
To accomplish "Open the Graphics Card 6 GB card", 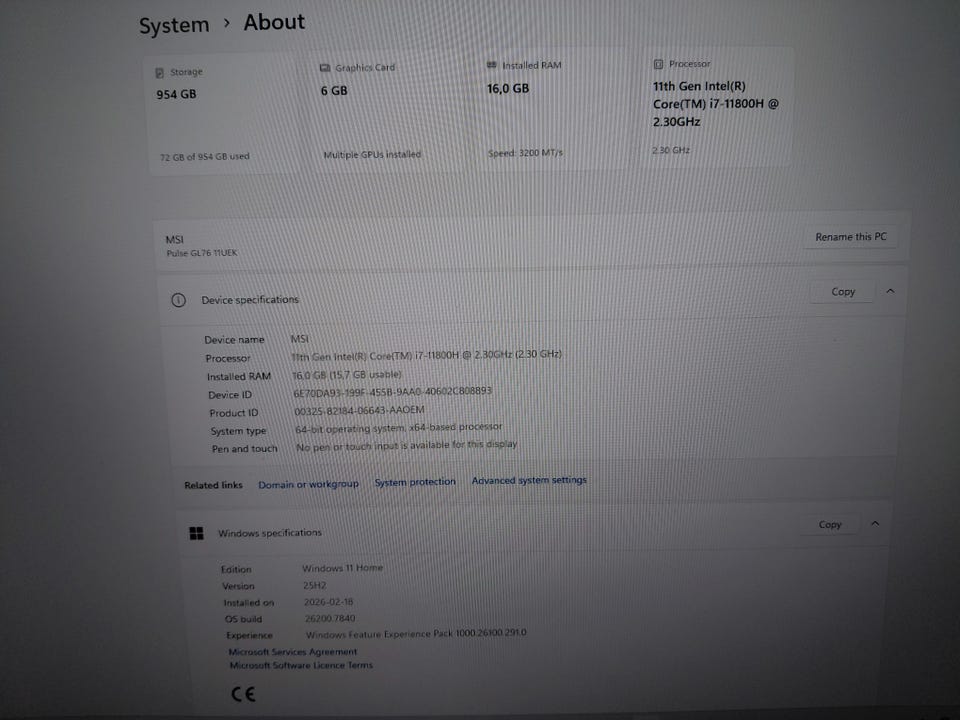I will point(389,111).
